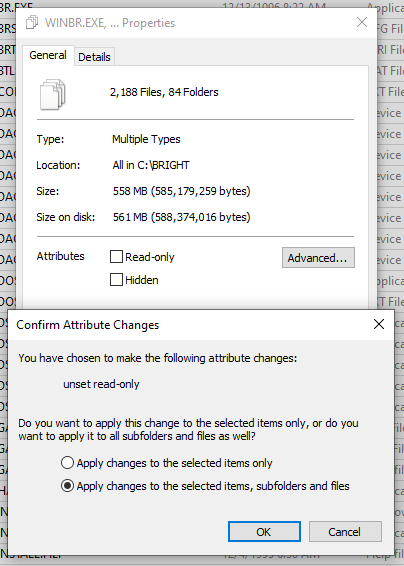This screenshot has height=566, width=404.
Task: Cancel the attribute changes dialog
Action: (x=345, y=532)
